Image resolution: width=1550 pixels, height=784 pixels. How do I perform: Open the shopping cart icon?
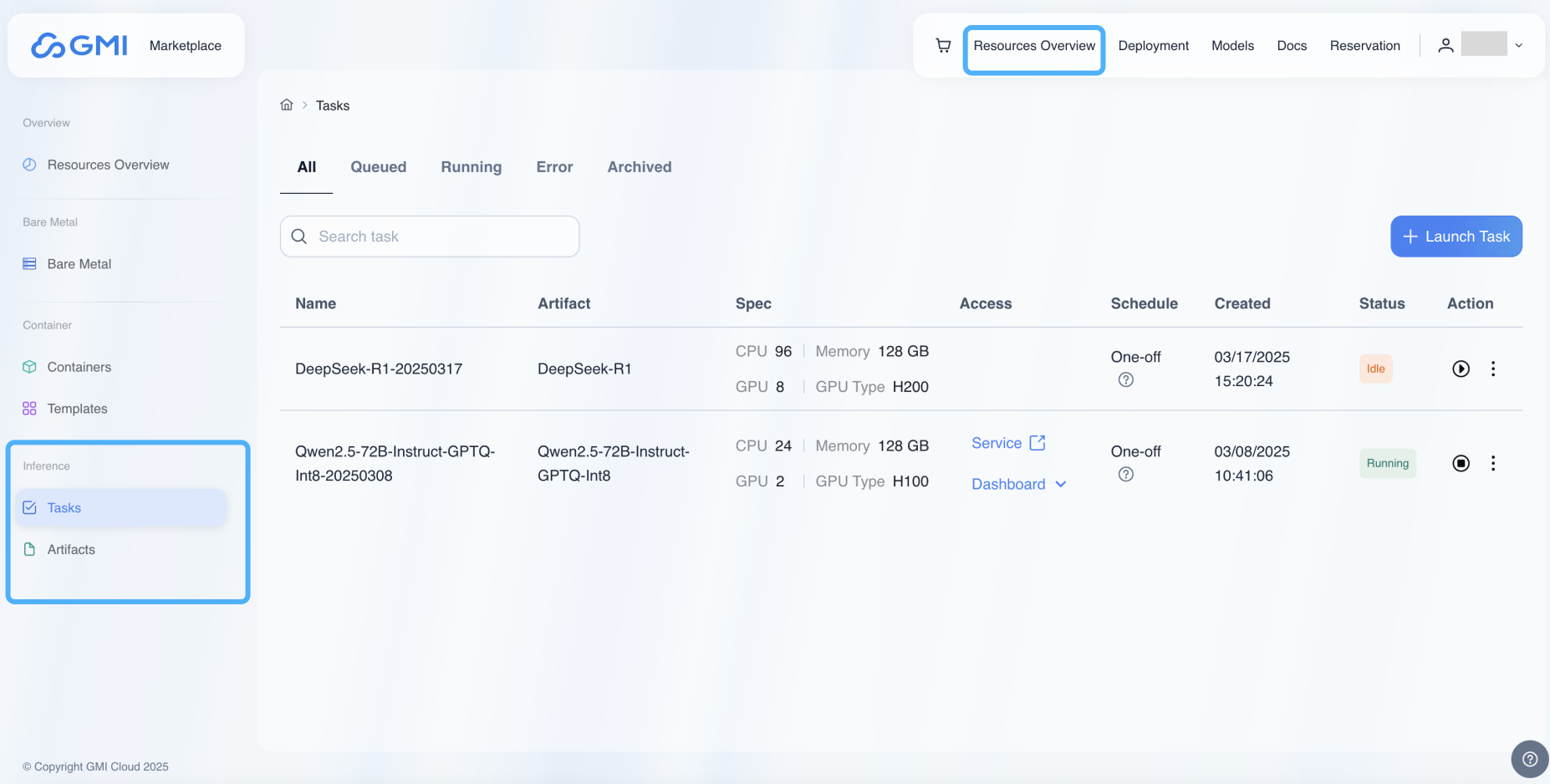click(x=943, y=46)
